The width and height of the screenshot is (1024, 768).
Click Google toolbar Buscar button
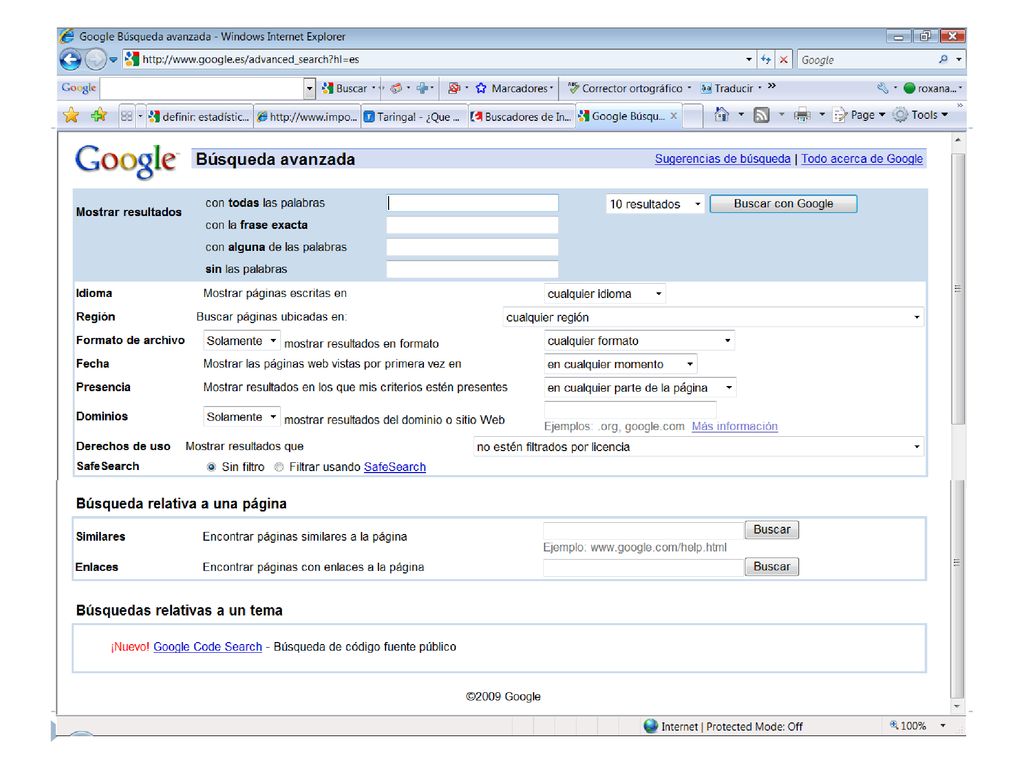(345, 88)
